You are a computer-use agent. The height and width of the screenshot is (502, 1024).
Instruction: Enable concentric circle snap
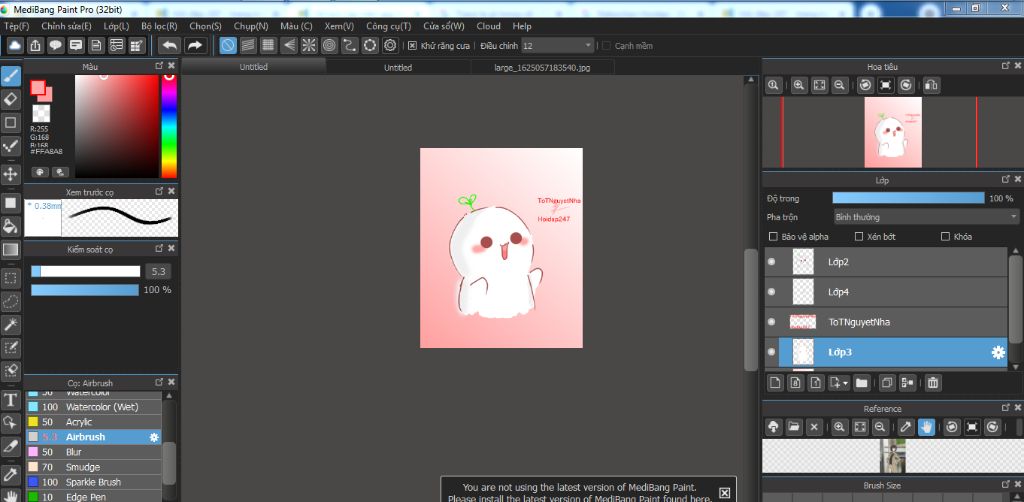pyautogui.click(x=329, y=45)
